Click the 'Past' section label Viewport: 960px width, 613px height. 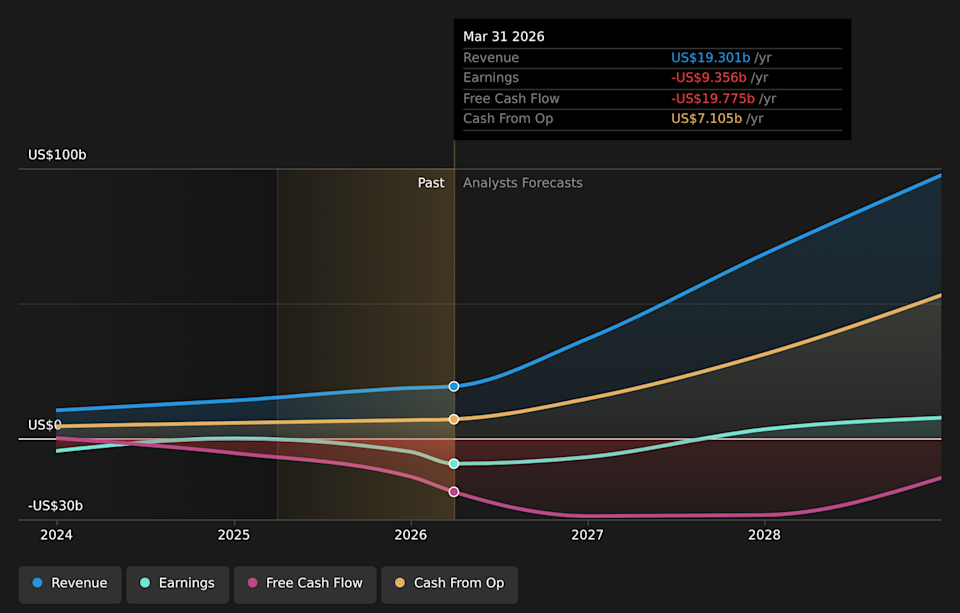coord(431,183)
